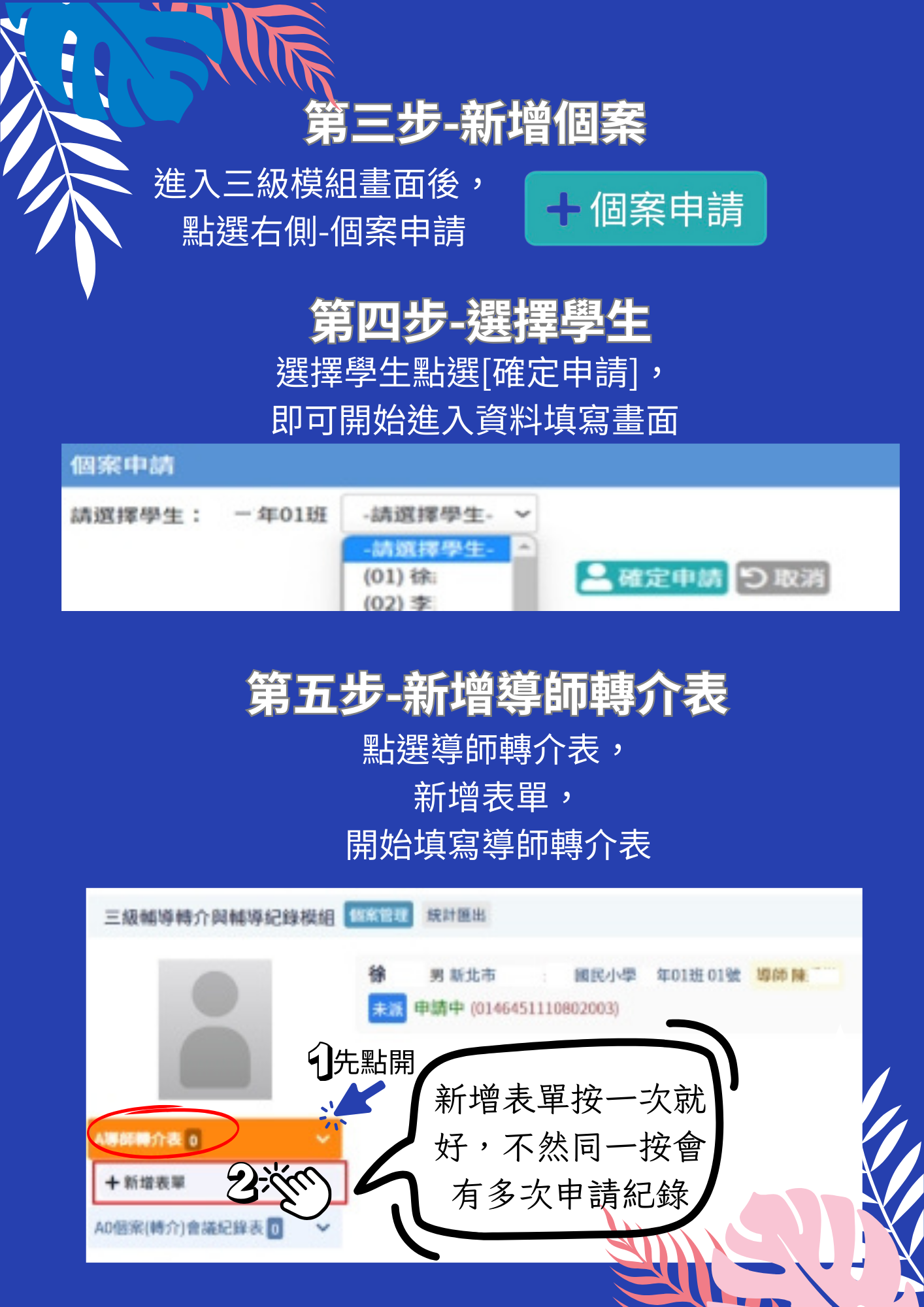This screenshot has width=924, height=1307.
Task: Click the 個案申請 plus button
Action: pyautogui.click(x=645, y=208)
